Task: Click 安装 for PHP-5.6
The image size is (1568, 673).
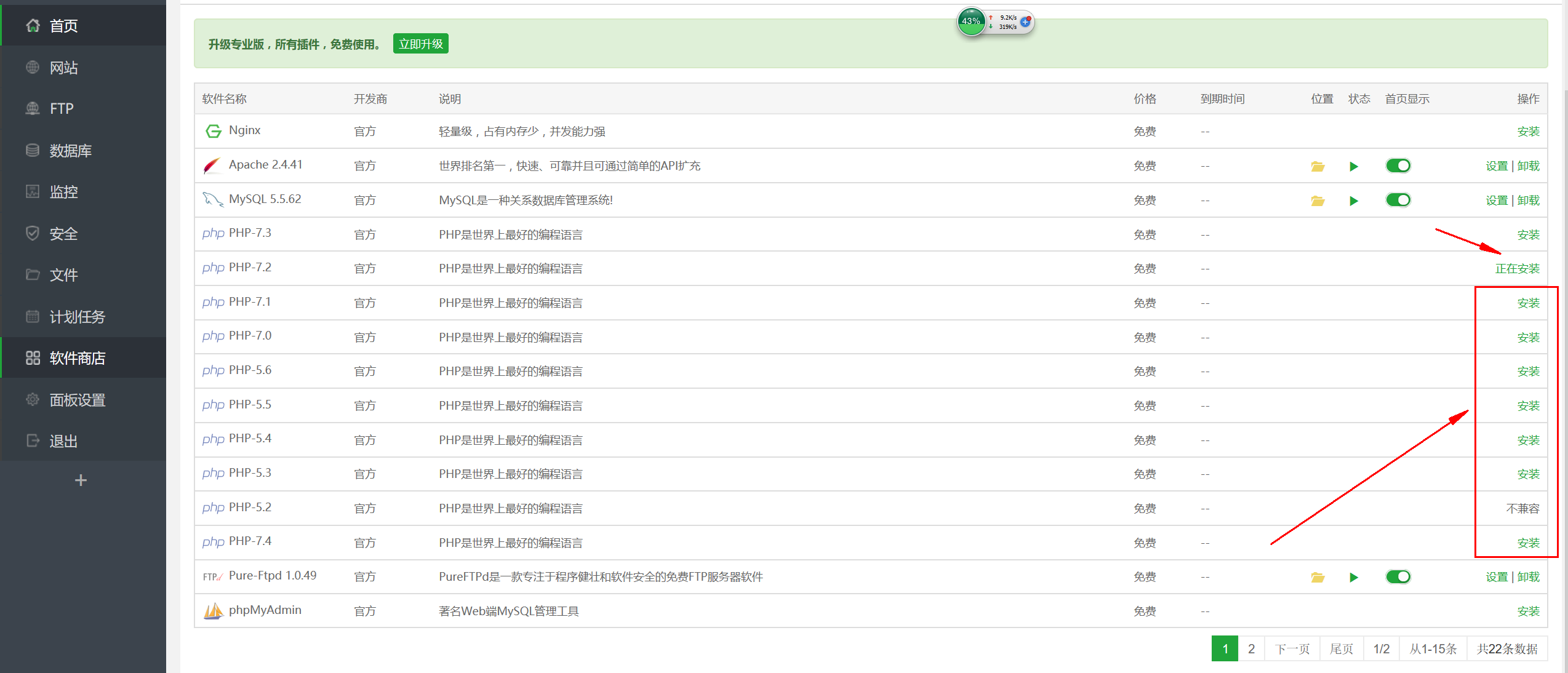Action: (x=1529, y=371)
